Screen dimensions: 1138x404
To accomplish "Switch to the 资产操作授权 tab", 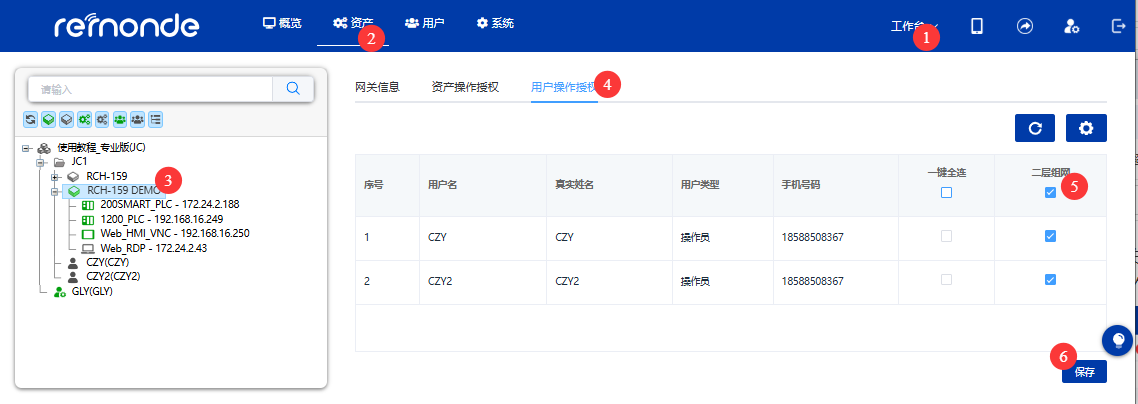I will pos(465,88).
